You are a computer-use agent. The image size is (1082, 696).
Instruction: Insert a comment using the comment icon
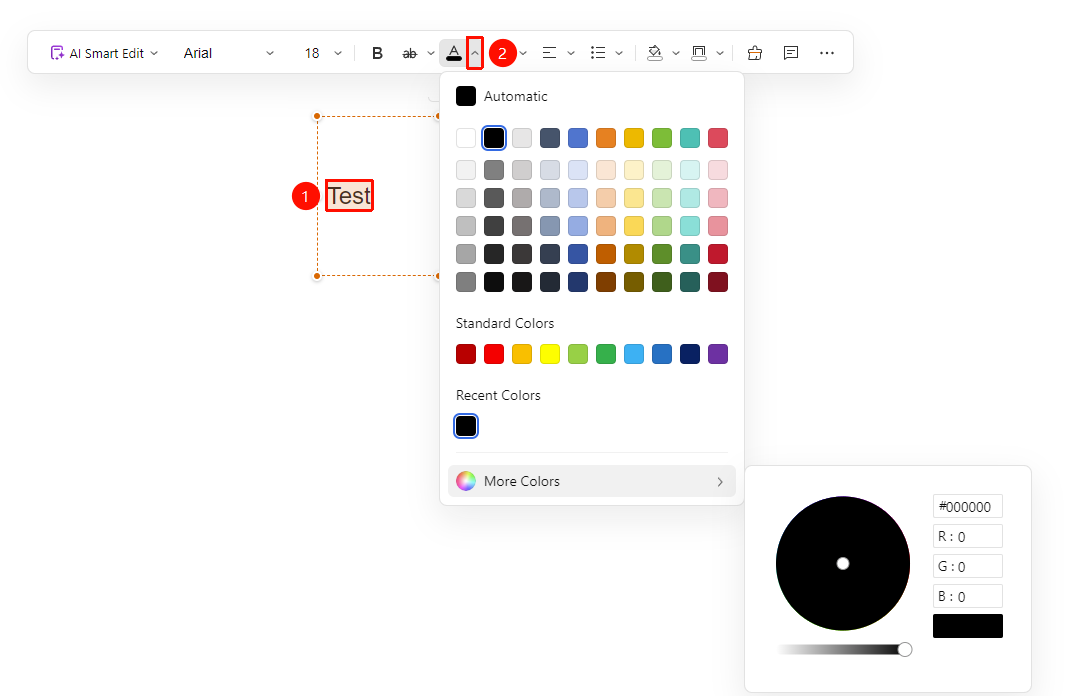tap(791, 53)
